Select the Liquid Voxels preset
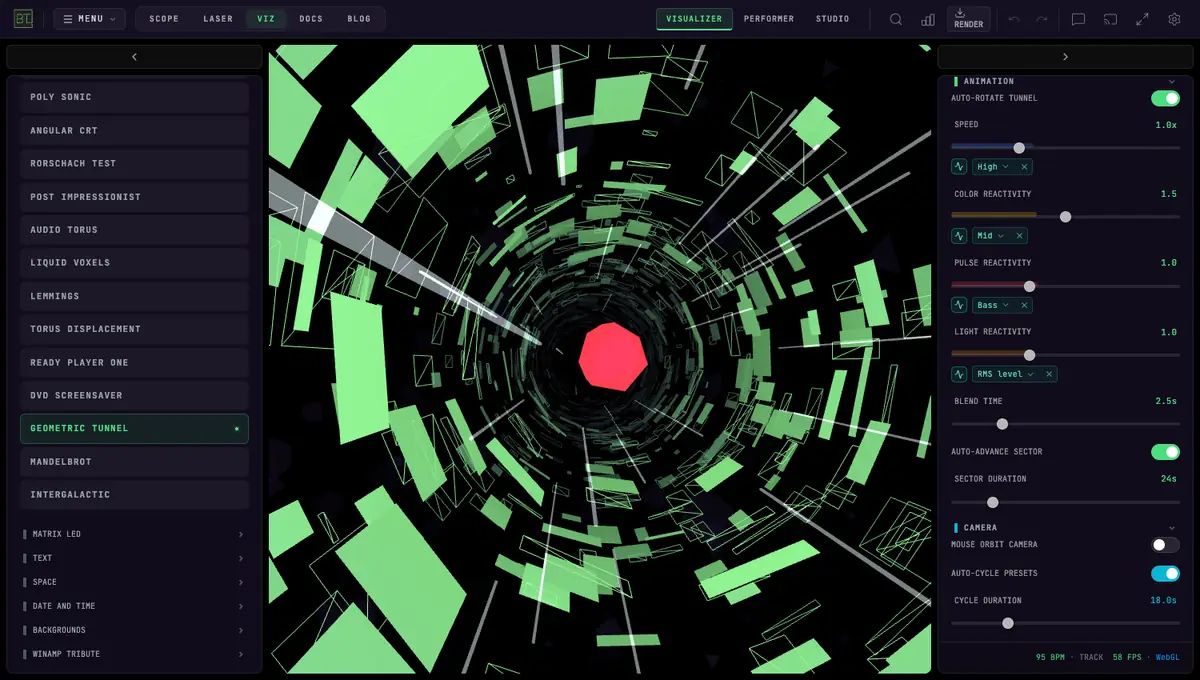Image resolution: width=1200 pixels, height=680 pixels. pos(134,263)
